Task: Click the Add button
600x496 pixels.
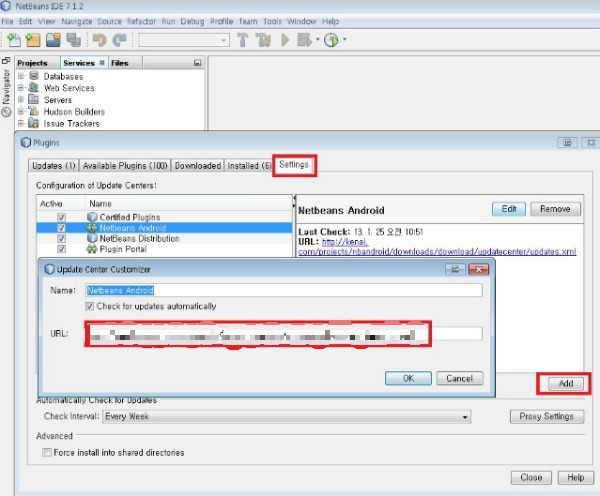Action: coord(566,383)
